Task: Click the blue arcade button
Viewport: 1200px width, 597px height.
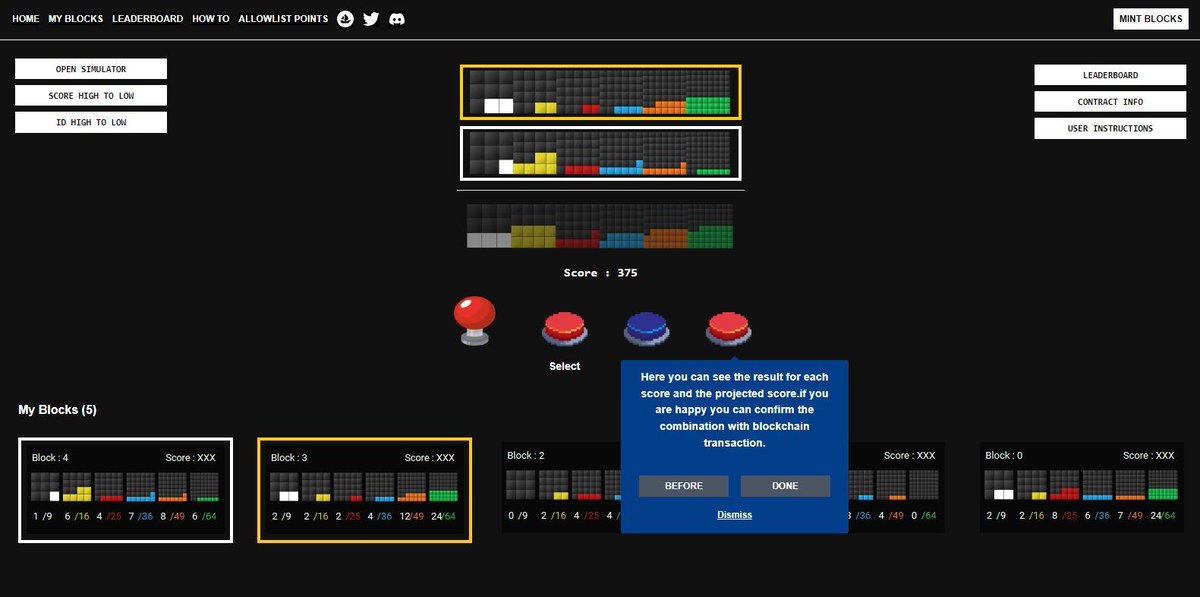Action: click(647, 328)
